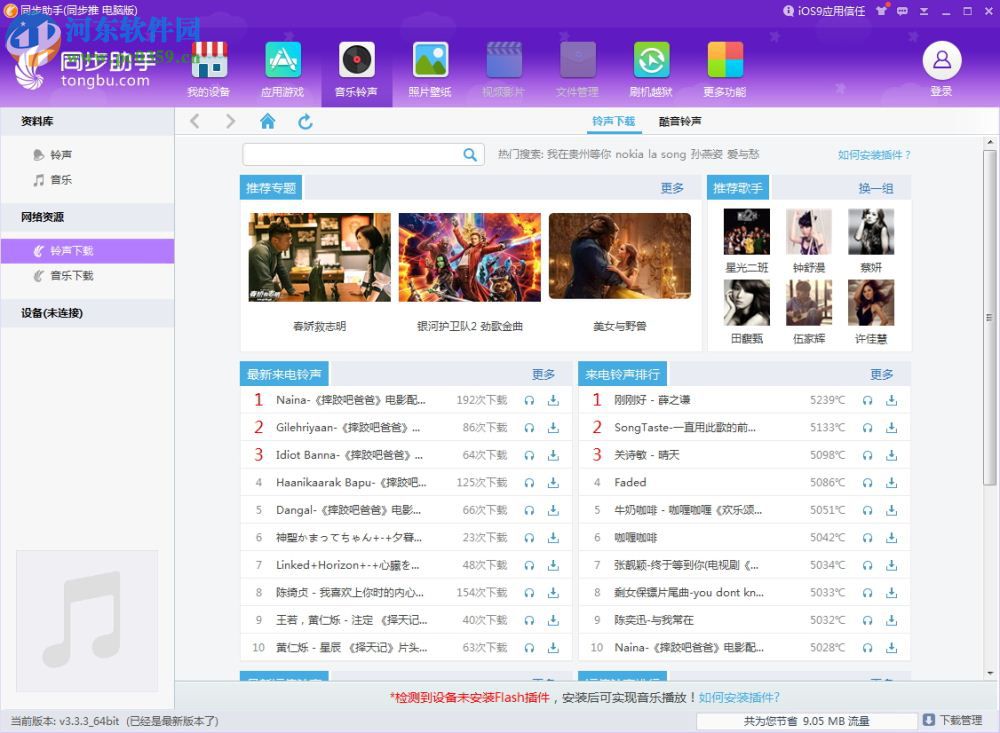Download the ringtone 刚刚好 - 薛之谦
The image size is (1000, 733).
891,400
